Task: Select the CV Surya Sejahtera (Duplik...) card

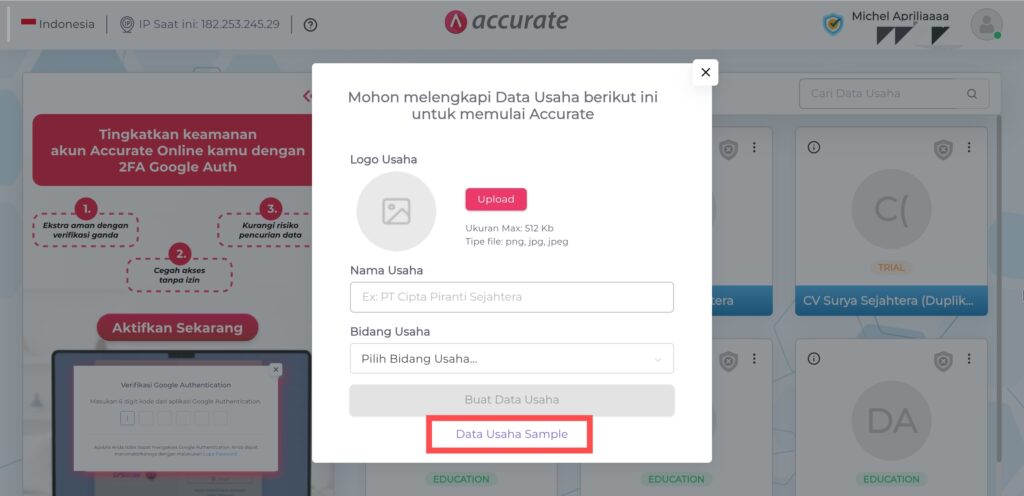Action: pos(891,222)
